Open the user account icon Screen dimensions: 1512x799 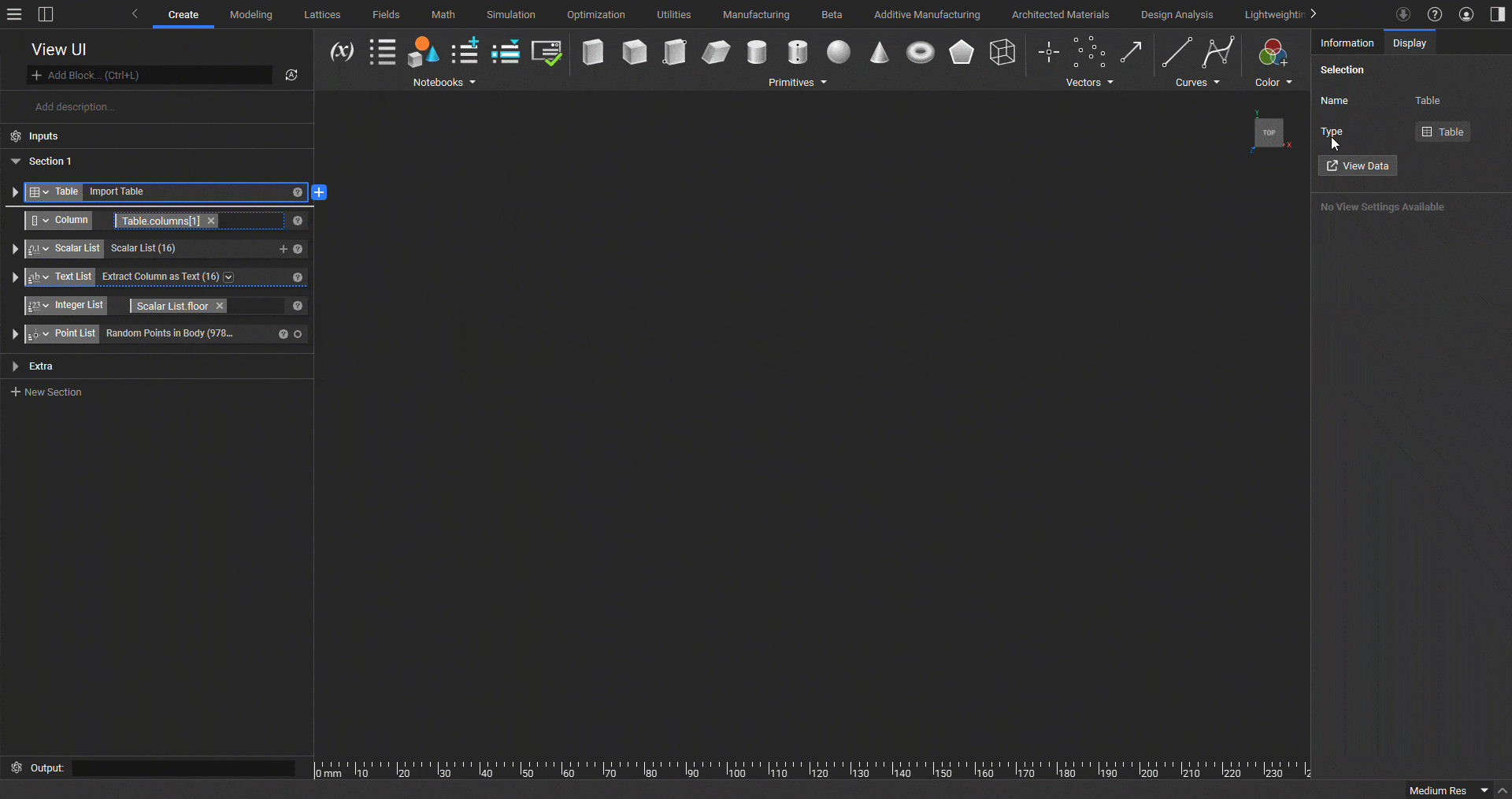pyautogui.click(x=1466, y=14)
